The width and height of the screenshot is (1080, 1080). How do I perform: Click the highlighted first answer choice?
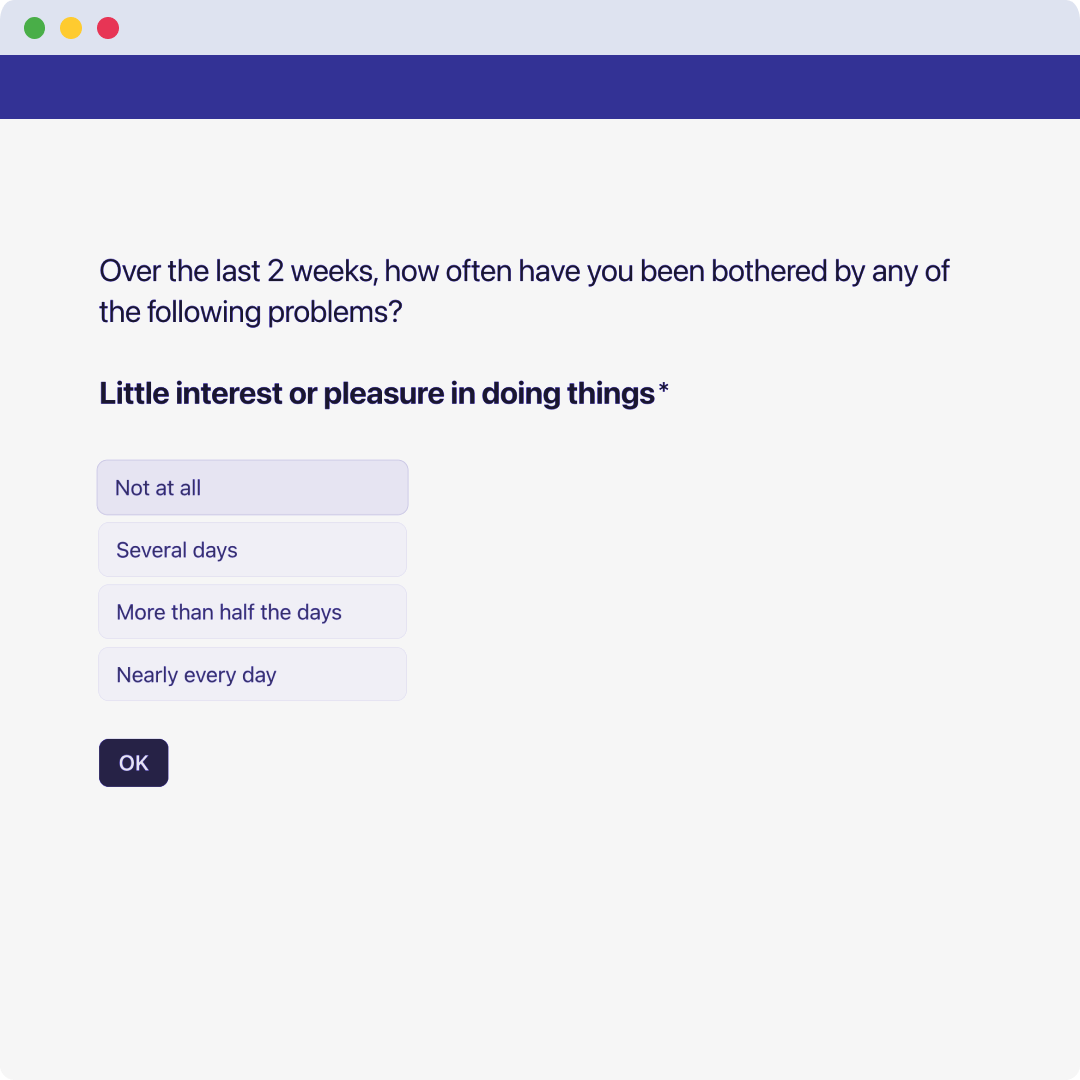[252, 488]
